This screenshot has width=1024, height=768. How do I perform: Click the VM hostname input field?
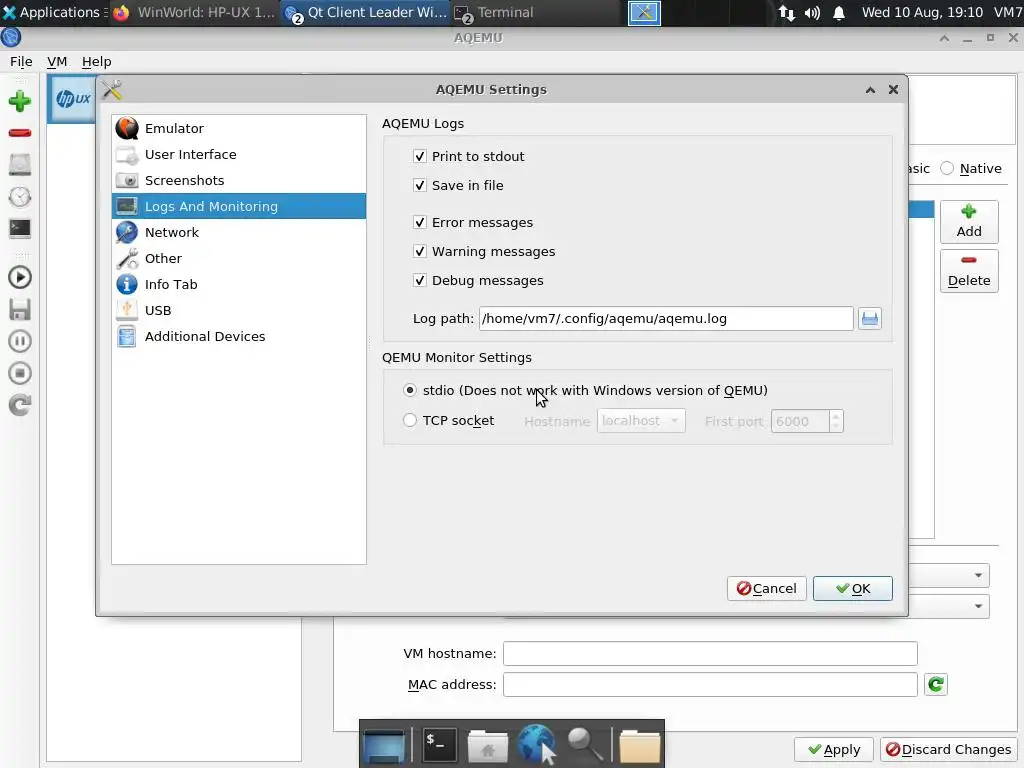pos(710,653)
